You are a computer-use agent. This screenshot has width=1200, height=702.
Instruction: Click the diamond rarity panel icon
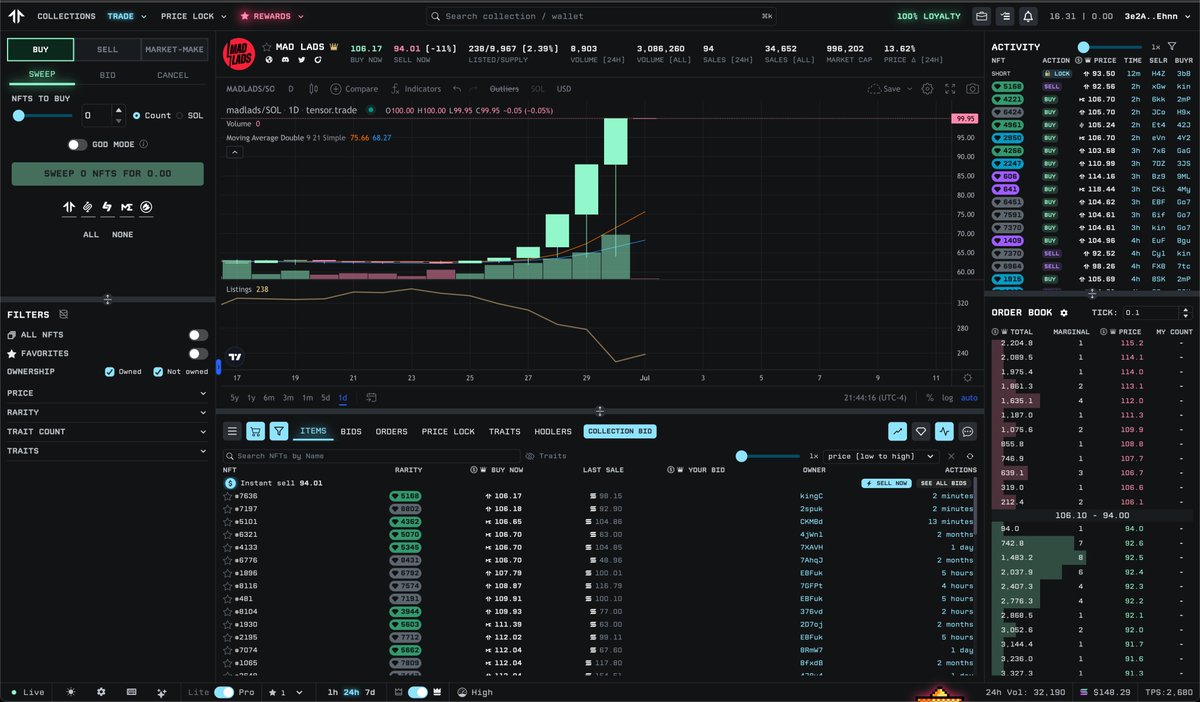[921, 431]
